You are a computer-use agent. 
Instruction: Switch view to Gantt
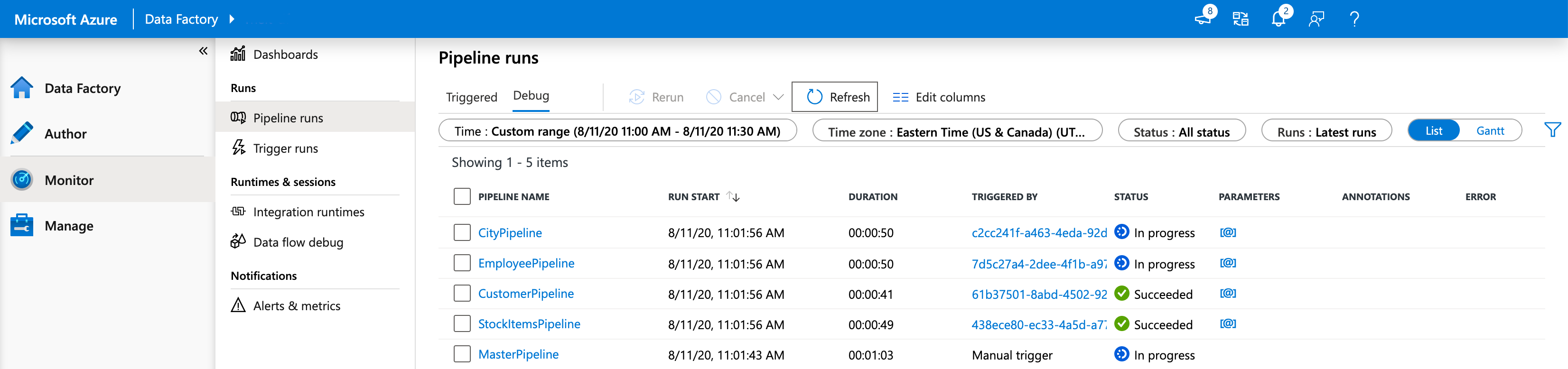click(1490, 130)
